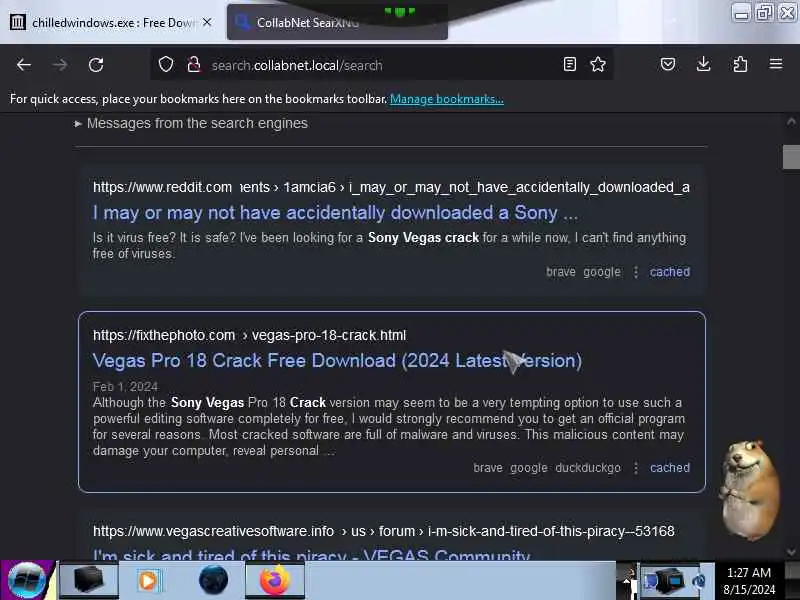
Task: Click the hamster desktop pet
Action: click(748, 489)
